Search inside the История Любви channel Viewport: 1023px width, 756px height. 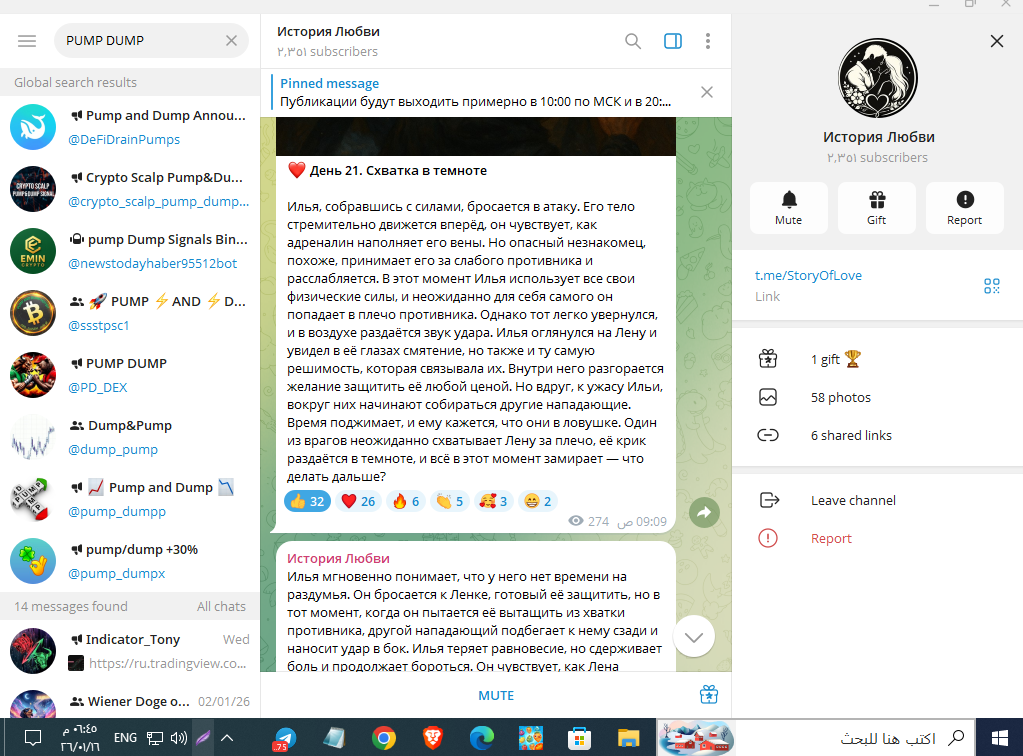pyautogui.click(x=632, y=41)
